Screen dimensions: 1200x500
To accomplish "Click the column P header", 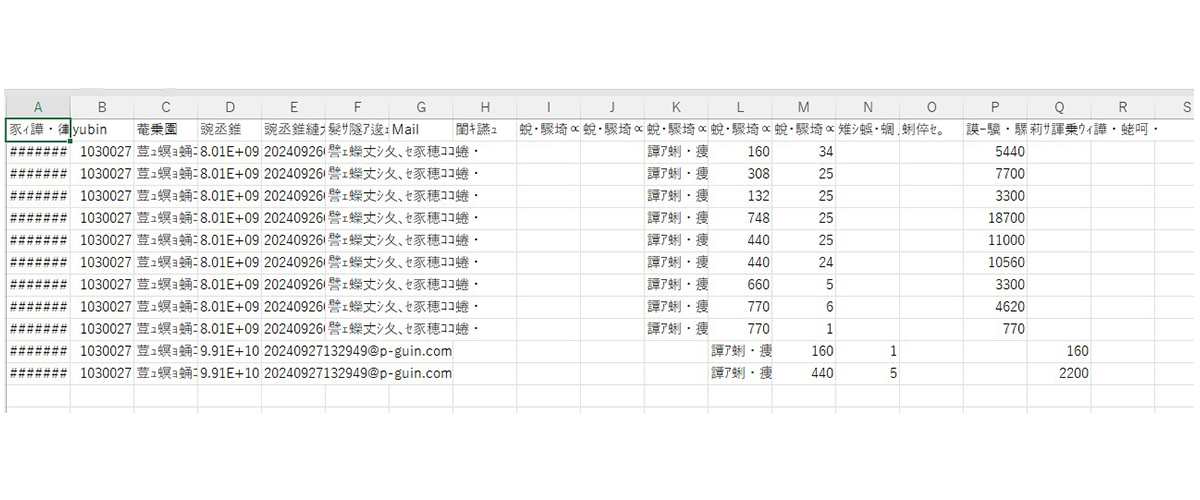I will point(995,107).
